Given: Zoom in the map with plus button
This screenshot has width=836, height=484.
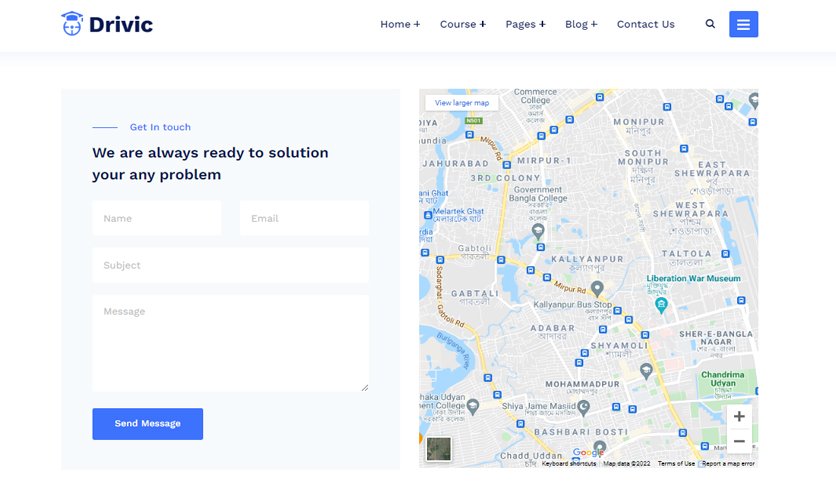Looking at the screenshot, I should tap(739, 416).
